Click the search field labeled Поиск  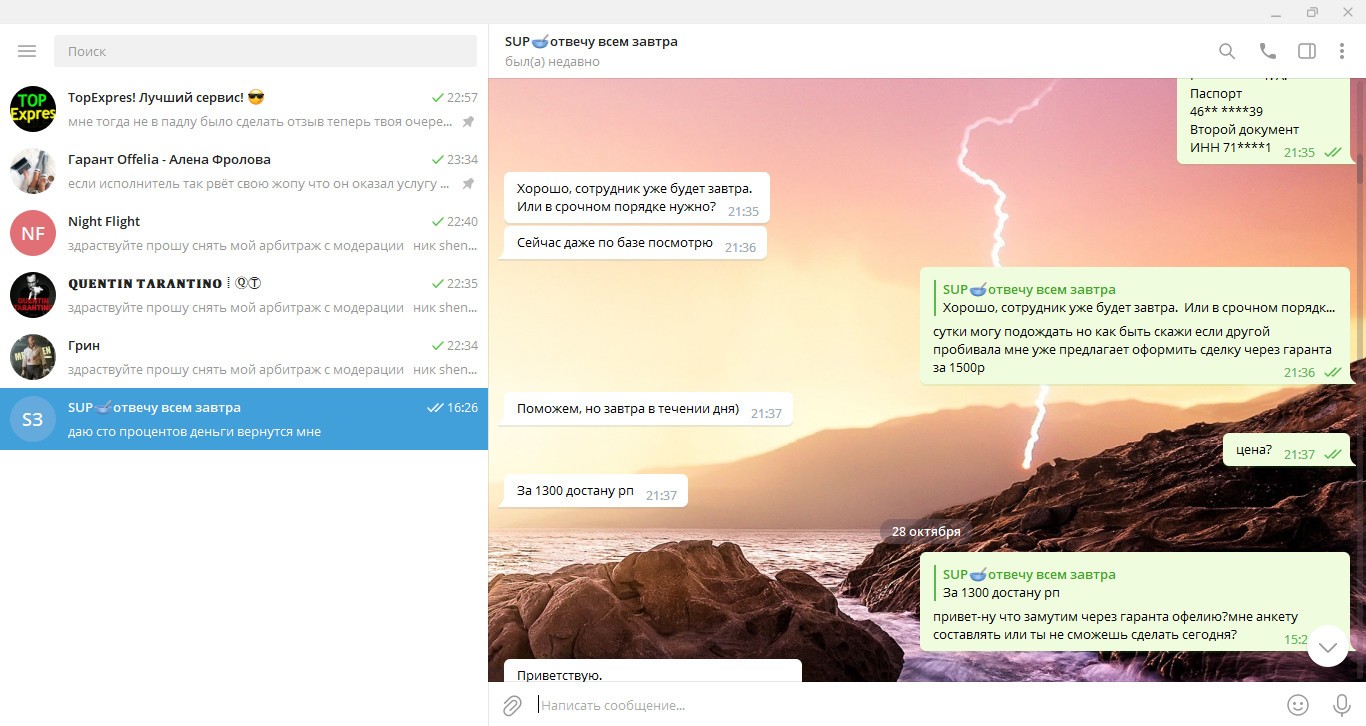[x=265, y=51]
